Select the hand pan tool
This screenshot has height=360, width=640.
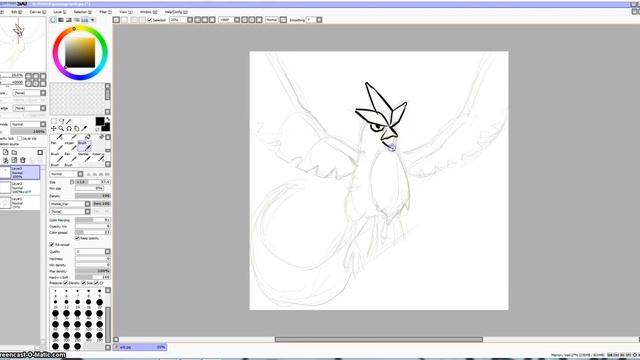tap(77, 129)
